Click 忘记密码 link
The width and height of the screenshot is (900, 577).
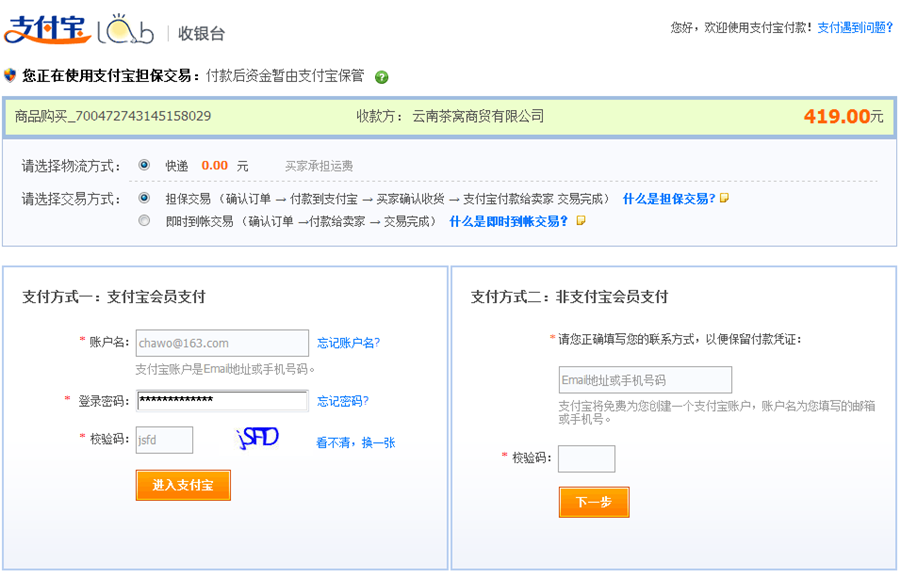tap(343, 401)
